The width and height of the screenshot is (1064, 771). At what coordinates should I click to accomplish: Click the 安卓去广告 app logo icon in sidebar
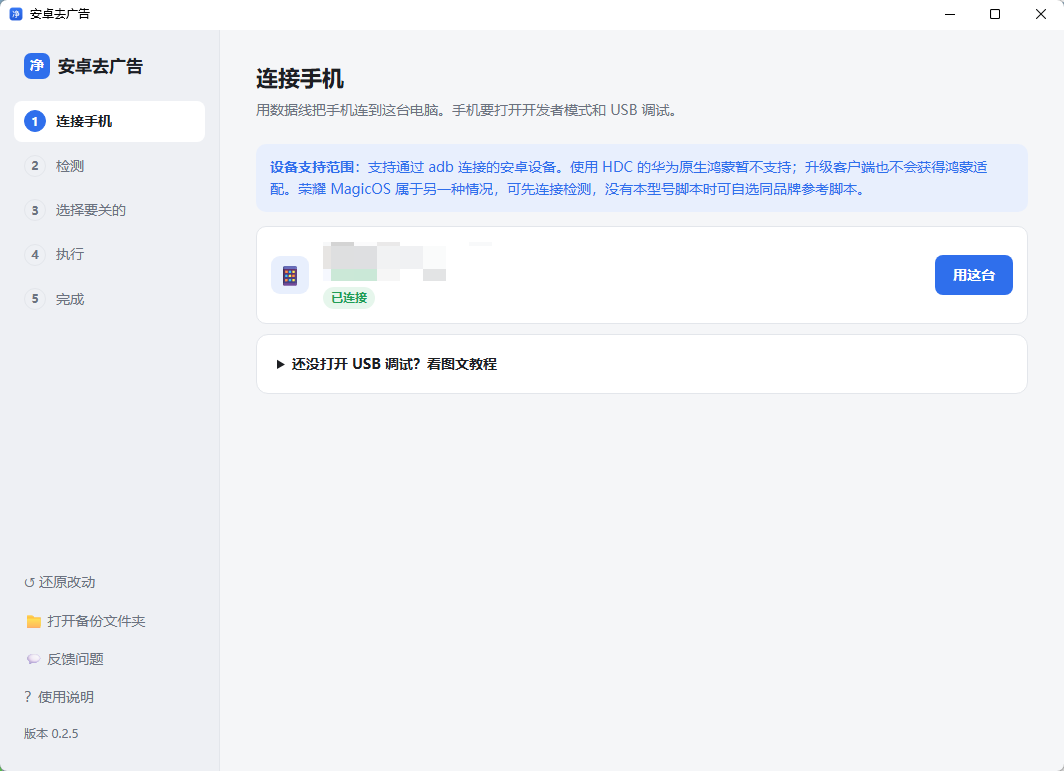[37, 66]
